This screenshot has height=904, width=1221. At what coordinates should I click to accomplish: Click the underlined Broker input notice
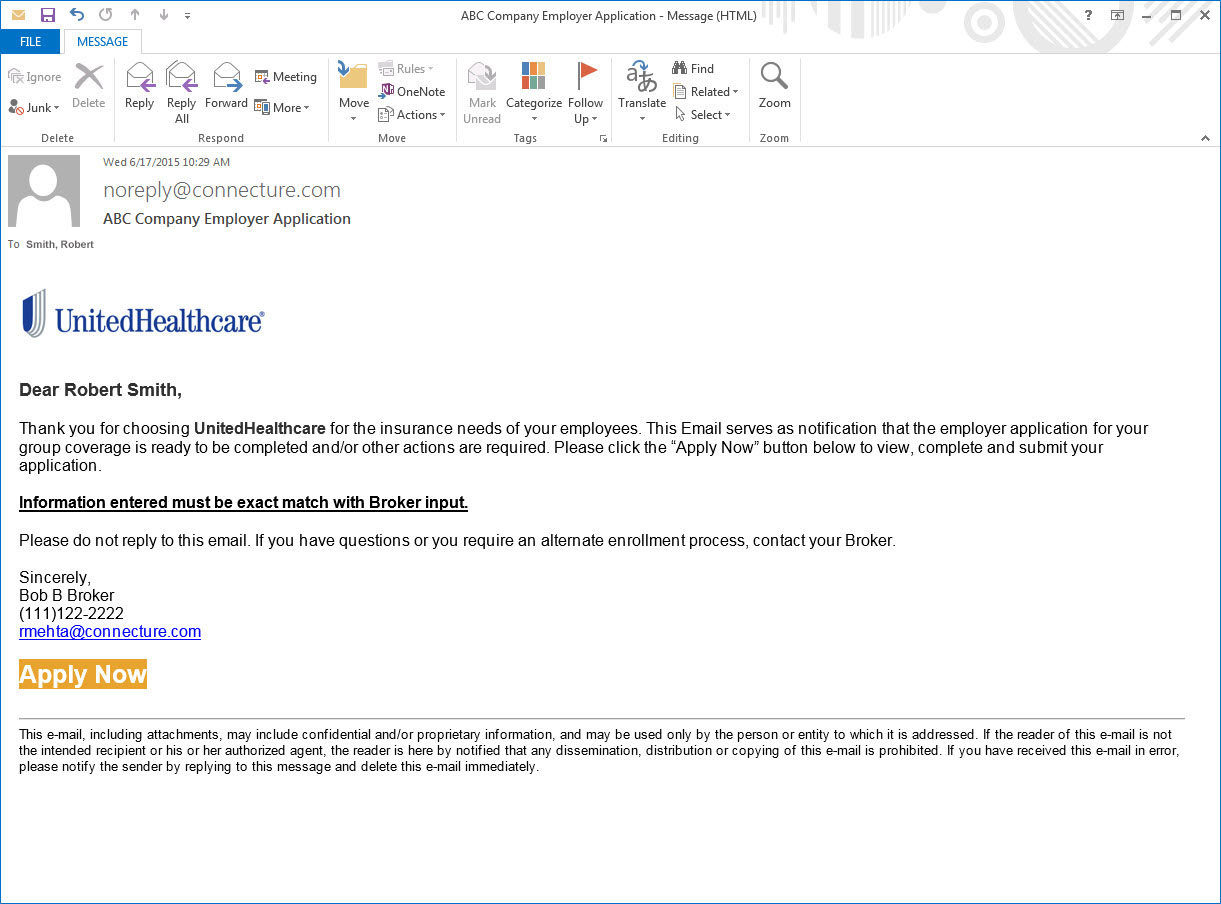point(243,502)
